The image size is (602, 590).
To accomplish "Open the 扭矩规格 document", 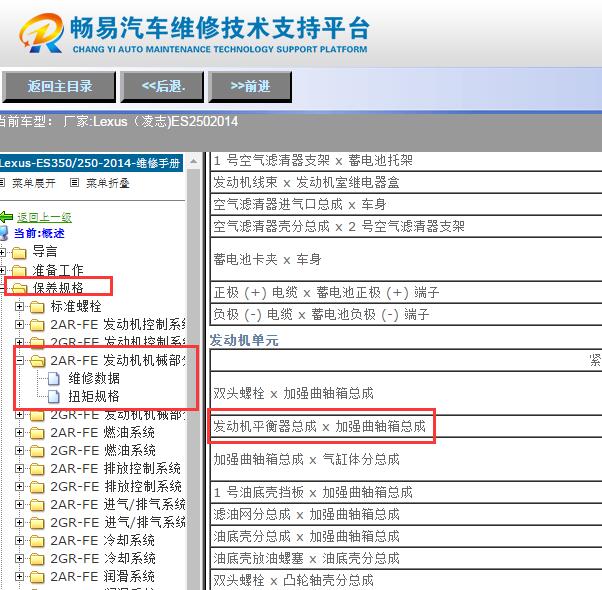I will tap(94, 396).
